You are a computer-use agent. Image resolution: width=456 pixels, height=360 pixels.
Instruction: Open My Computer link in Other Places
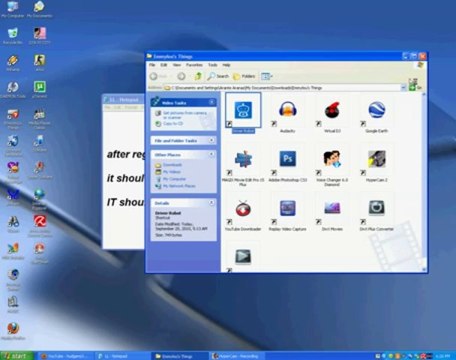click(174, 179)
